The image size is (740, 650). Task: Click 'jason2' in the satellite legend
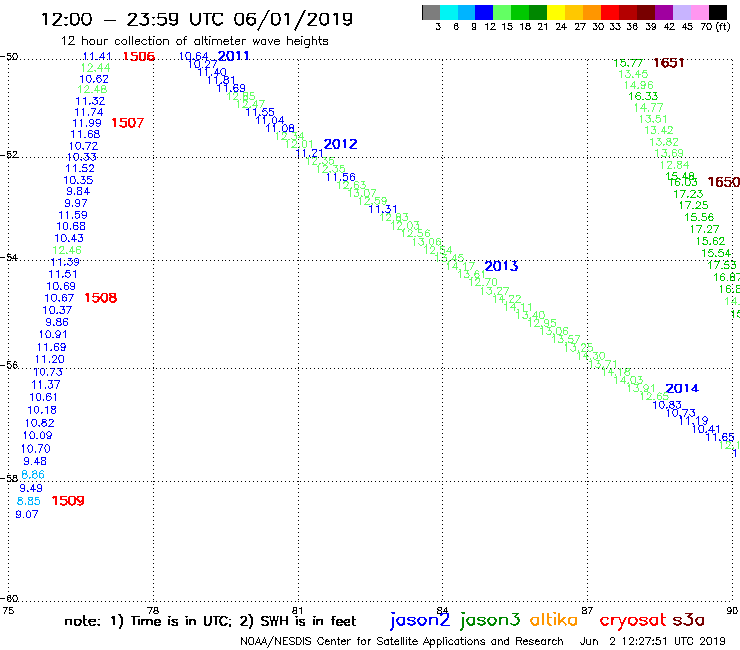(x=420, y=620)
